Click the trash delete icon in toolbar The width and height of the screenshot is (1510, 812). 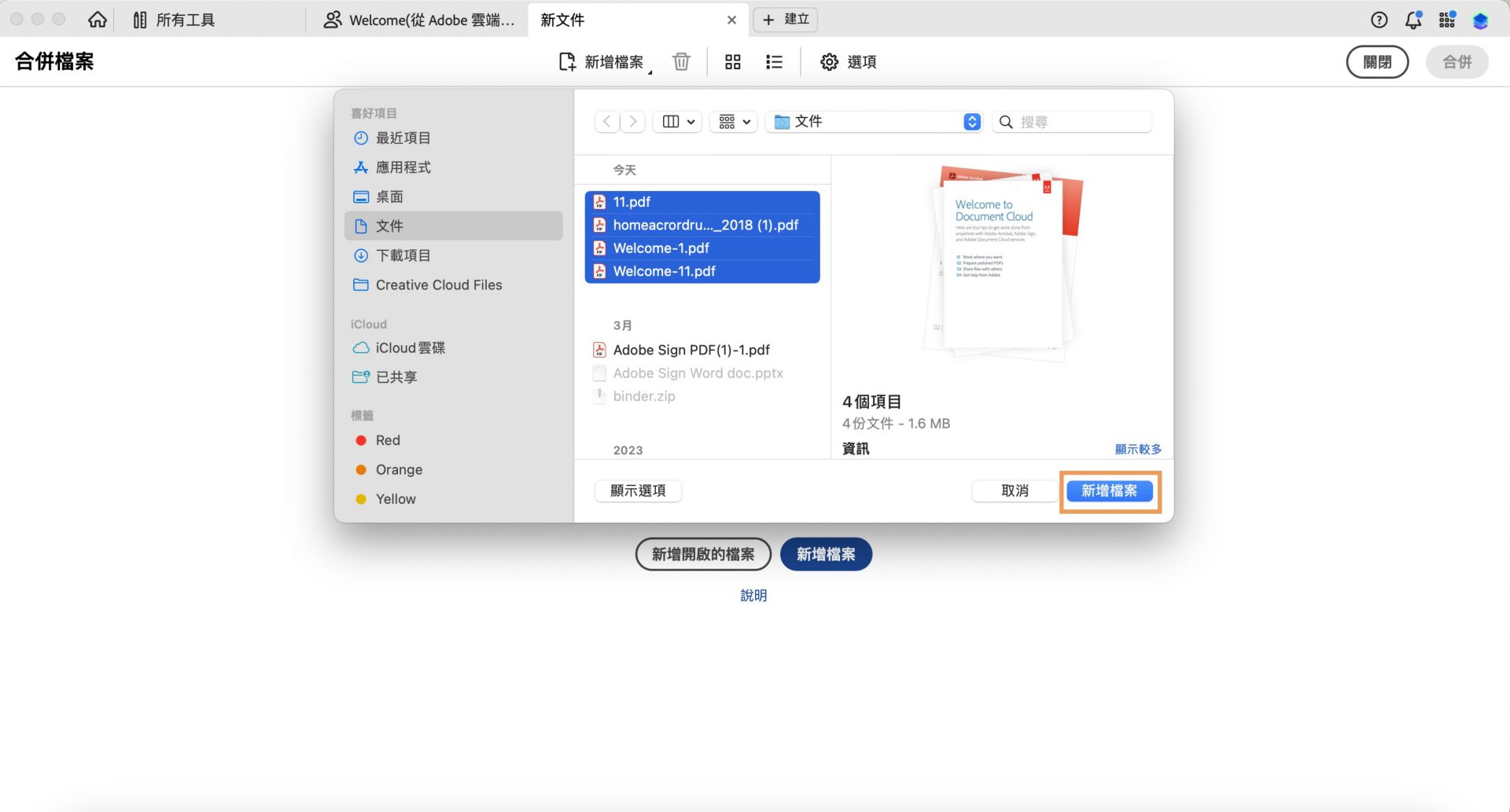[x=681, y=61]
